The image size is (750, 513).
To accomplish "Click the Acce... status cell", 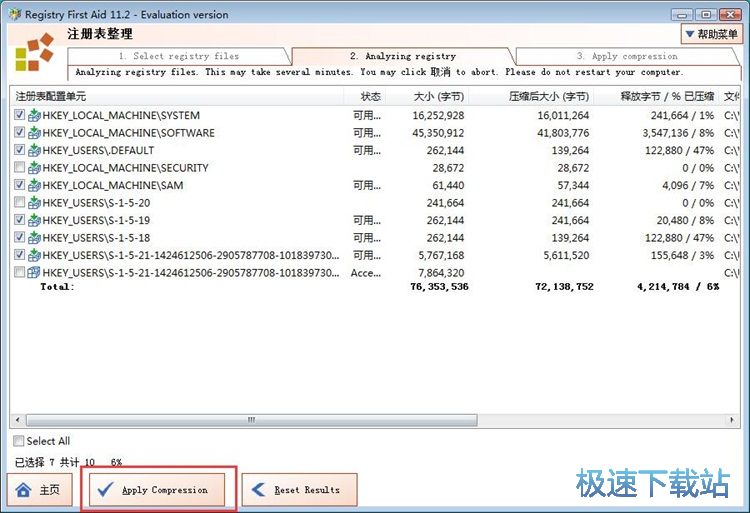I will (365, 273).
